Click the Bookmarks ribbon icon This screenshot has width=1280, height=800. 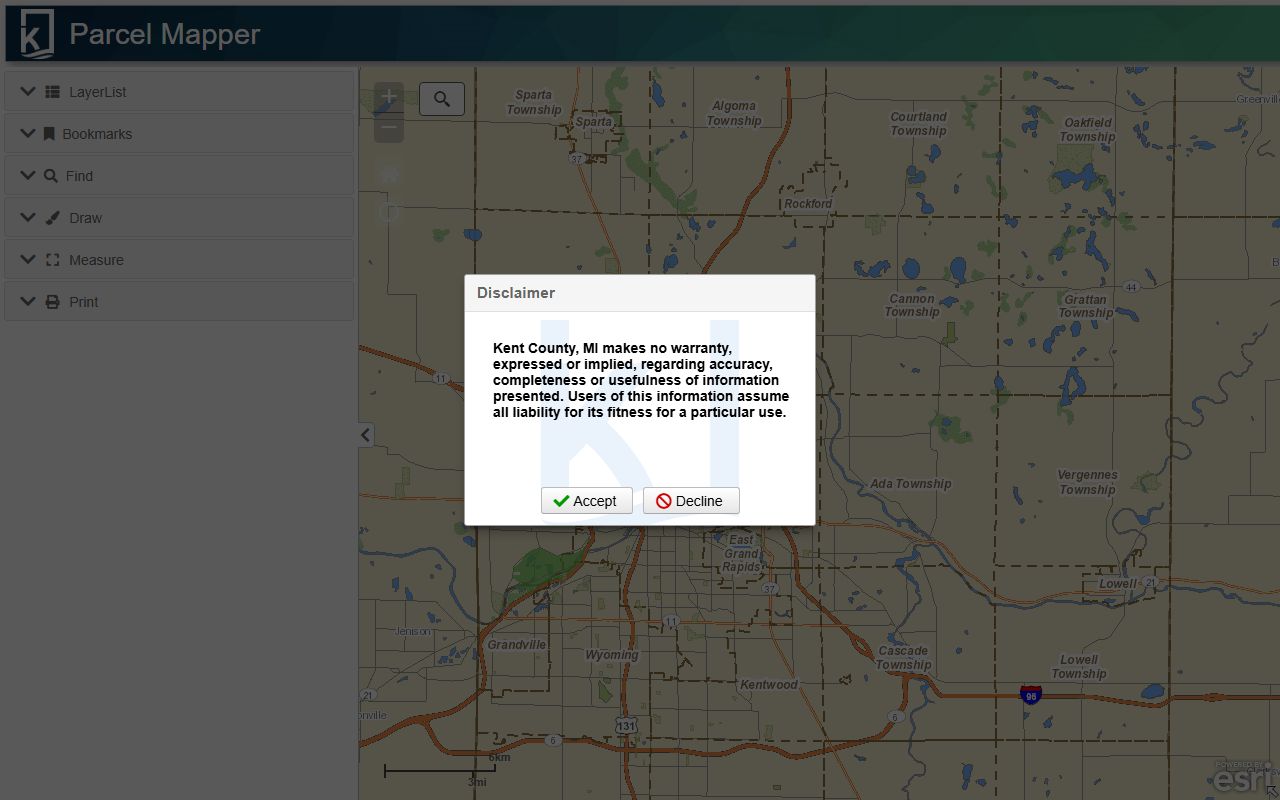tap(49, 134)
